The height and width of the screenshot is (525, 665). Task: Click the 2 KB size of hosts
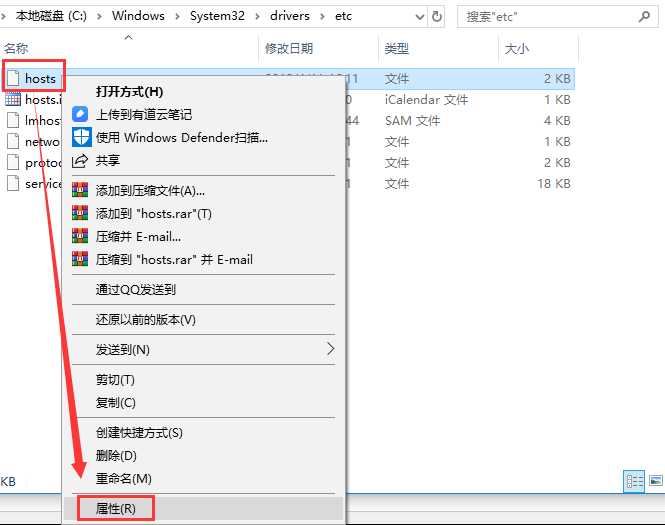tap(557, 78)
